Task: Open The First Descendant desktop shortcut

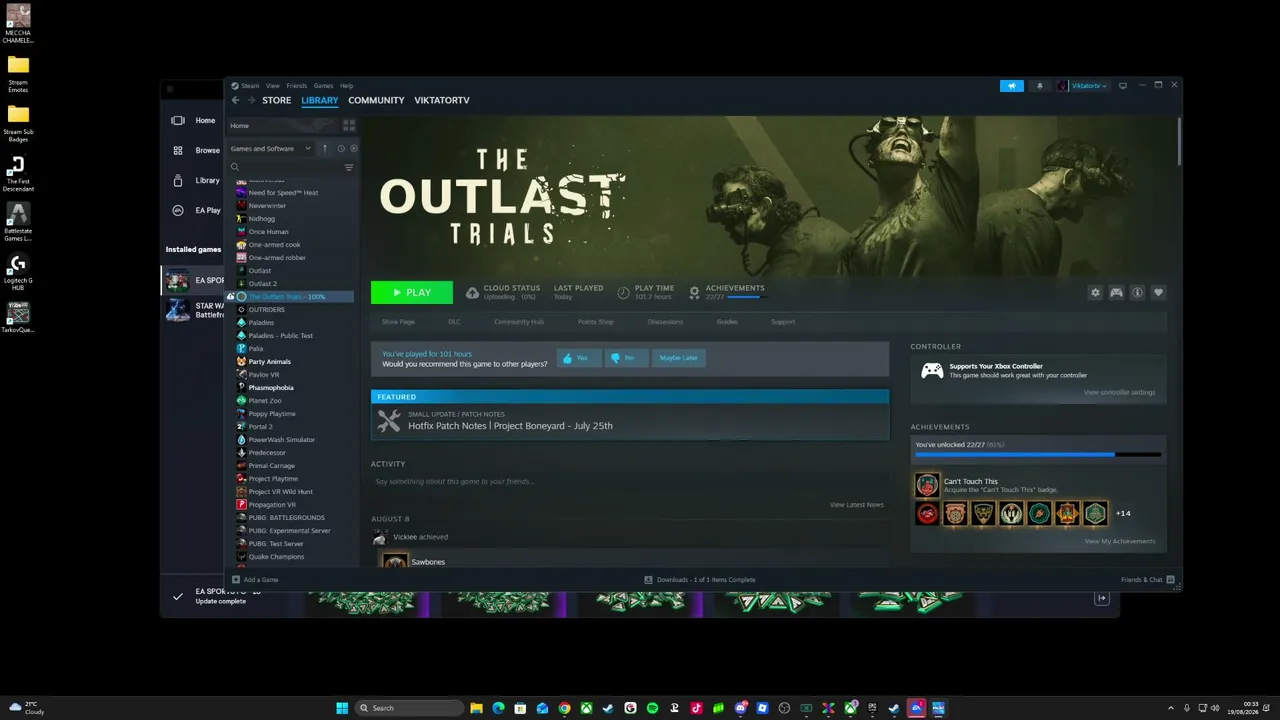Action: tap(18, 173)
